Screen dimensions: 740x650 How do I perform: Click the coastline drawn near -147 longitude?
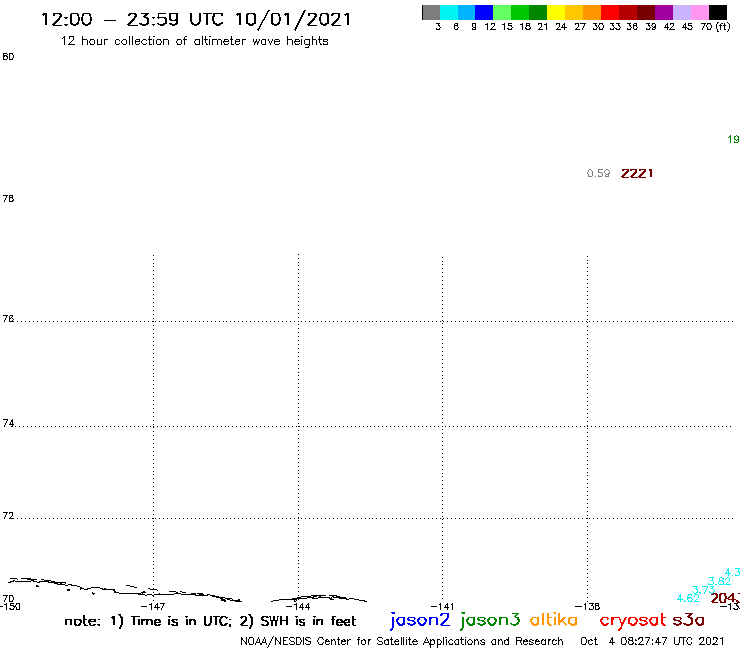tap(125, 589)
